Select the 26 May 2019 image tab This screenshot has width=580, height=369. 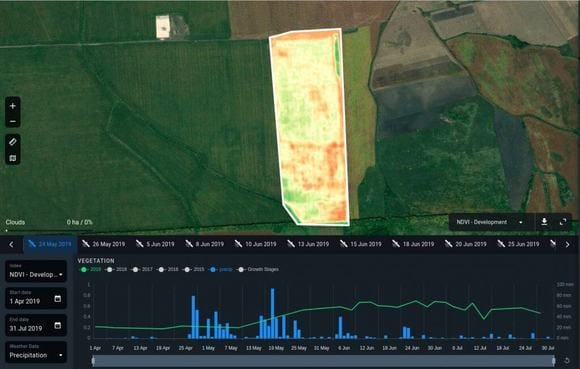(x=104, y=244)
